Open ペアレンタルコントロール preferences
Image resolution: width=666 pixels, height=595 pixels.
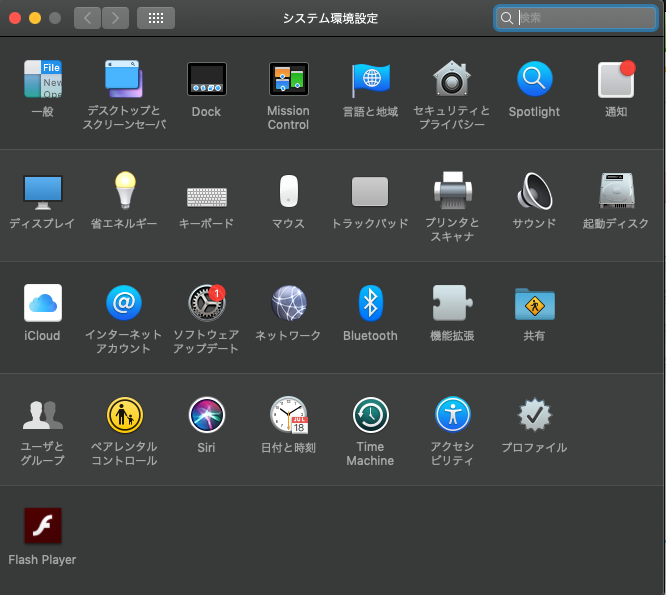[x=124, y=415]
